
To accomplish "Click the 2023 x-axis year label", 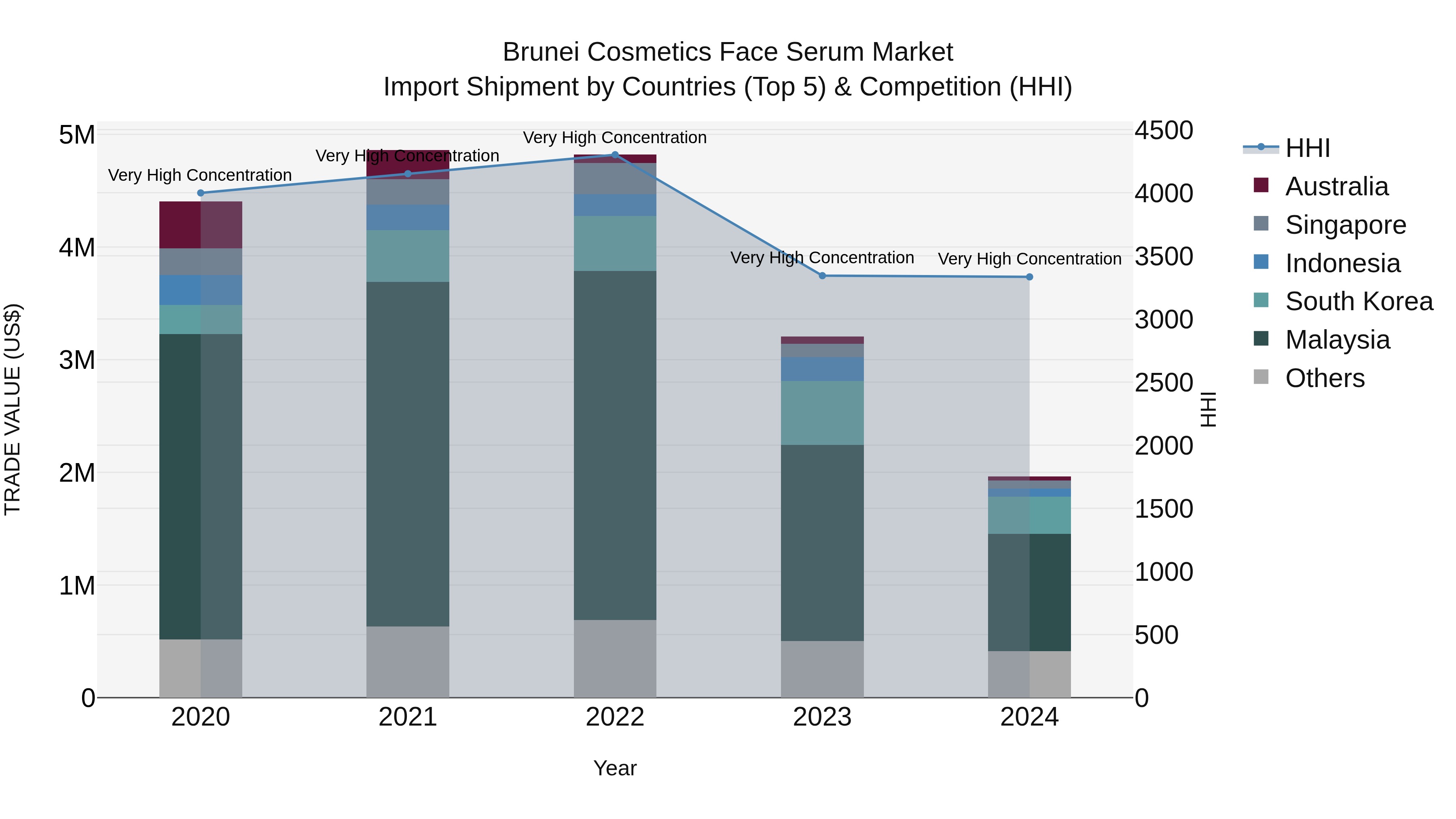I will point(822,717).
